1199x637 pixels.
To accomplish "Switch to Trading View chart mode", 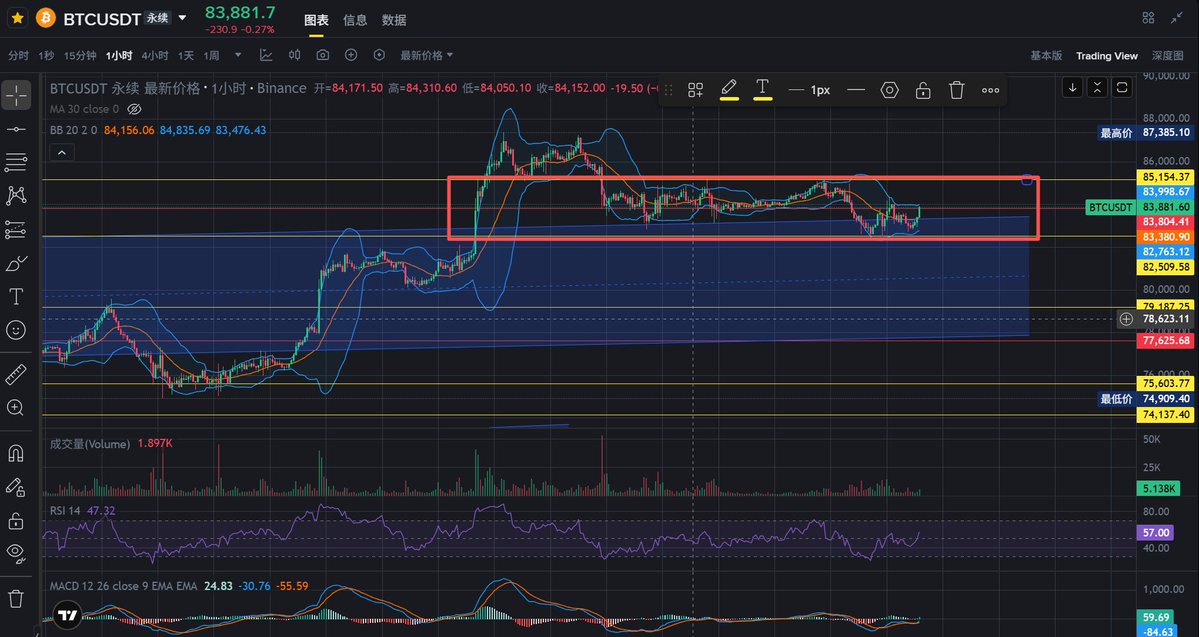I will pos(1106,55).
